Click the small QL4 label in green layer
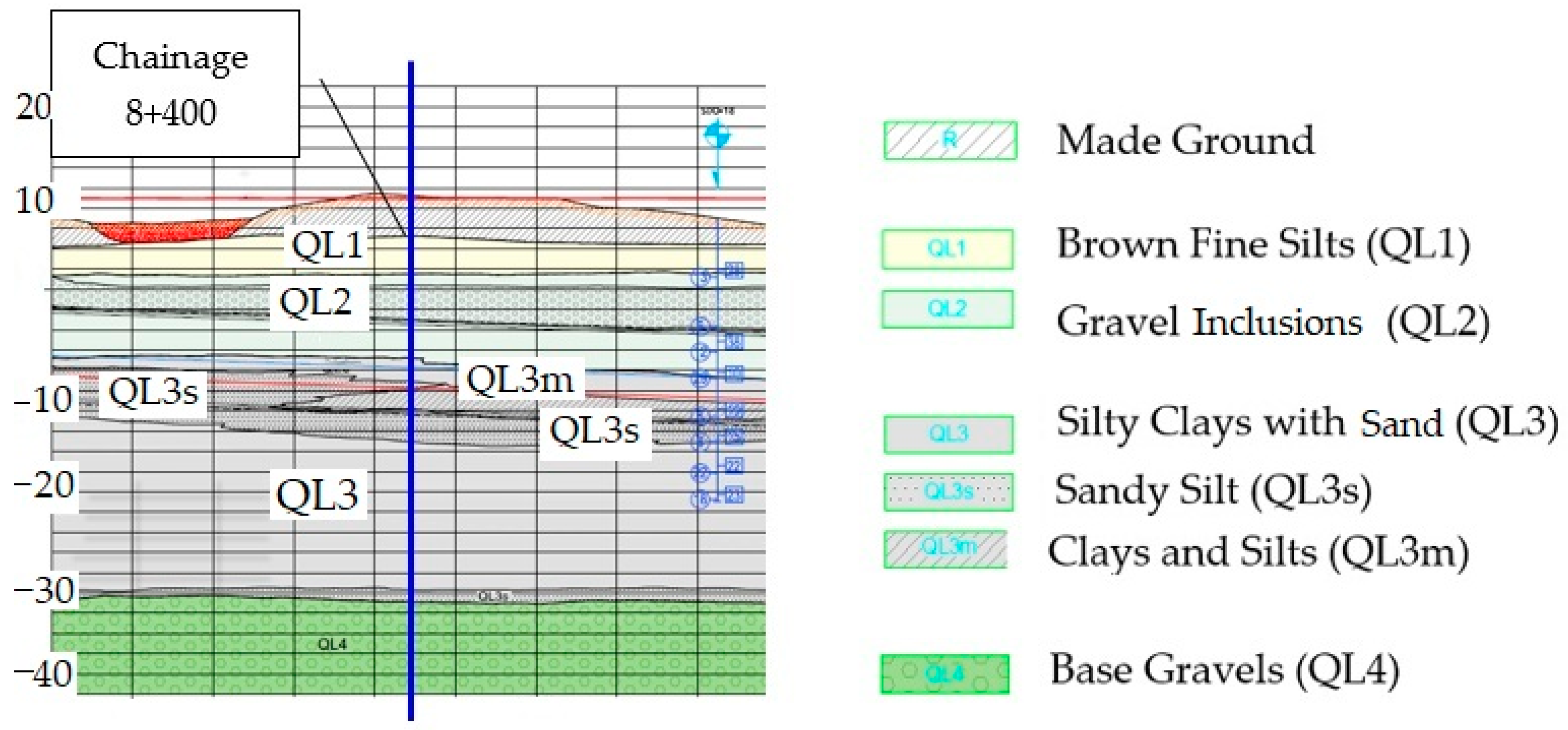 click(332, 644)
